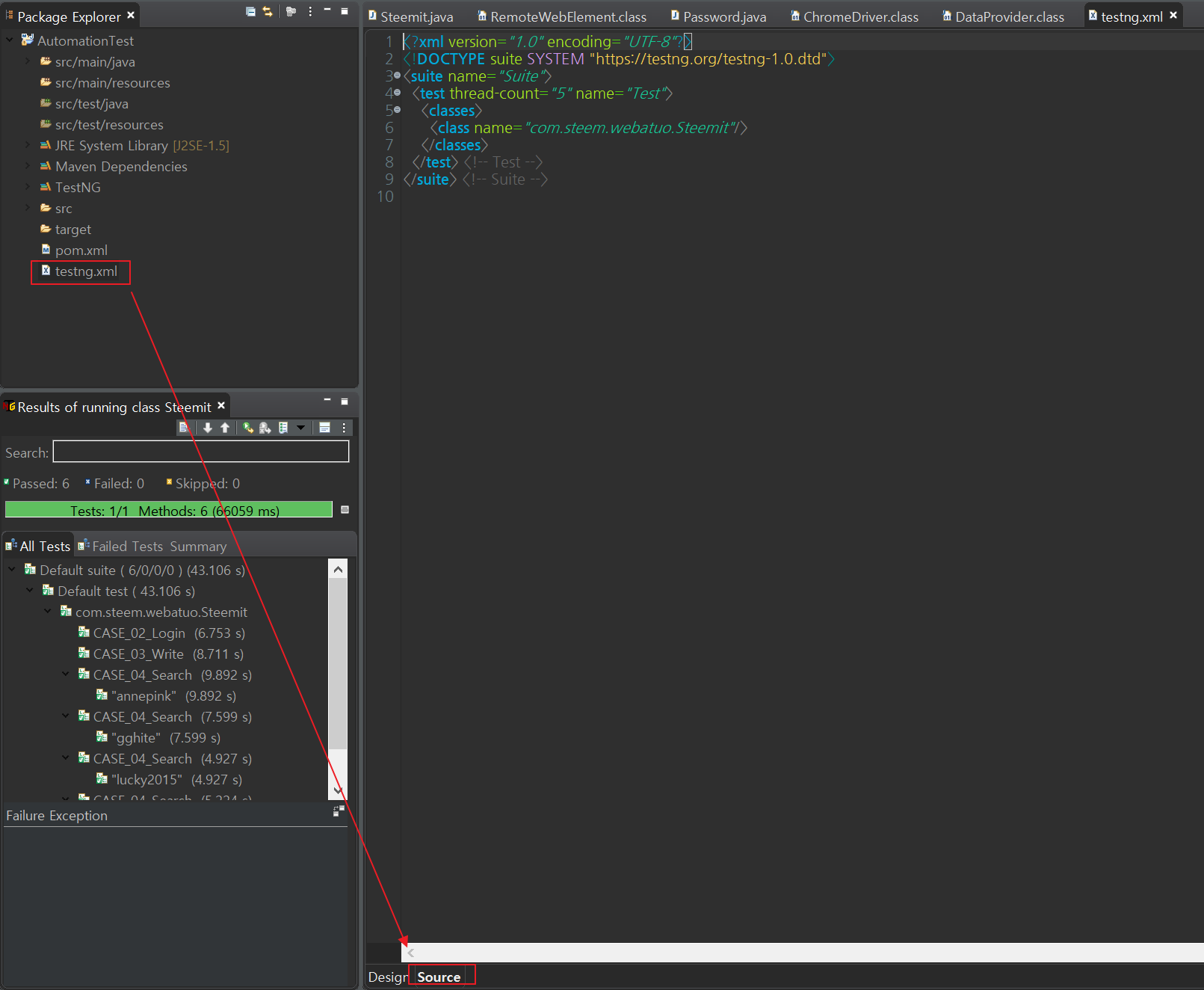
Task: Select the "gghite" test parameter row
Action: point(158,737)
